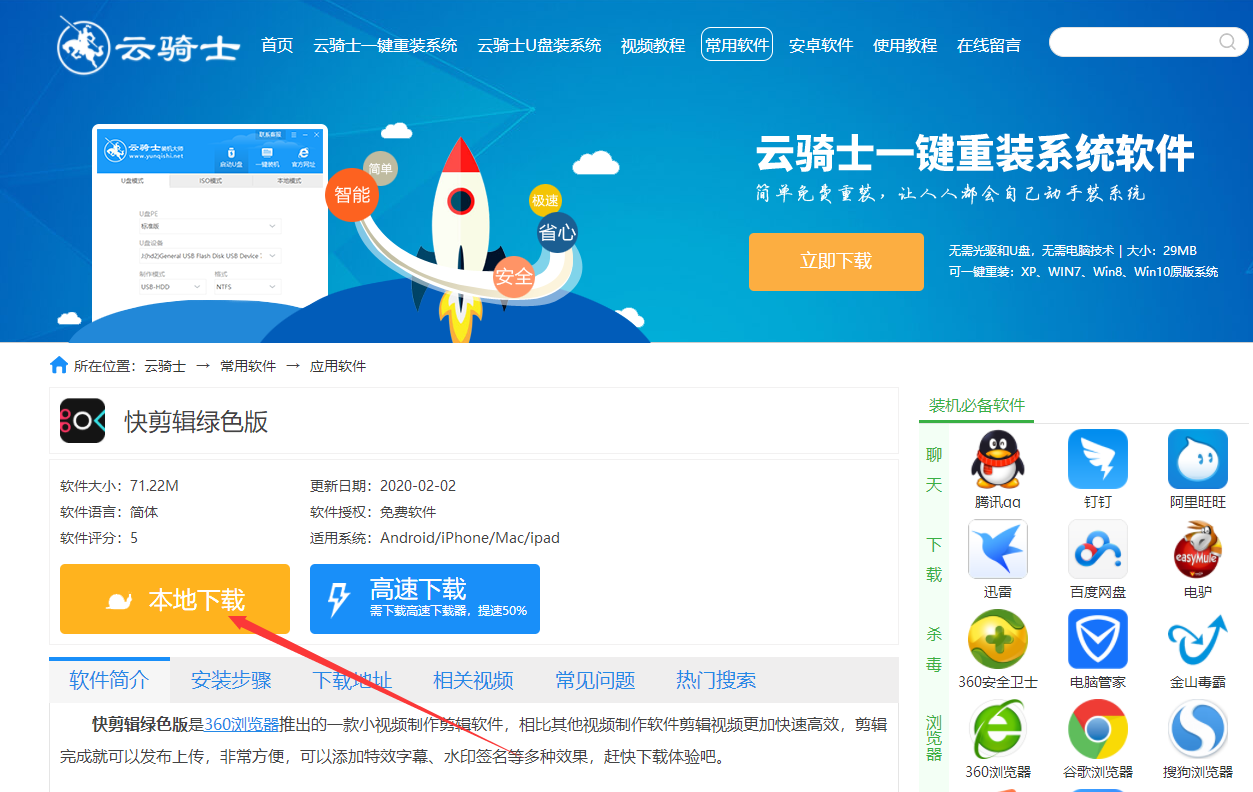Open the 钉钉 app icon
The width and height of the screenshot is (1253, 792).
[1097, 459]
